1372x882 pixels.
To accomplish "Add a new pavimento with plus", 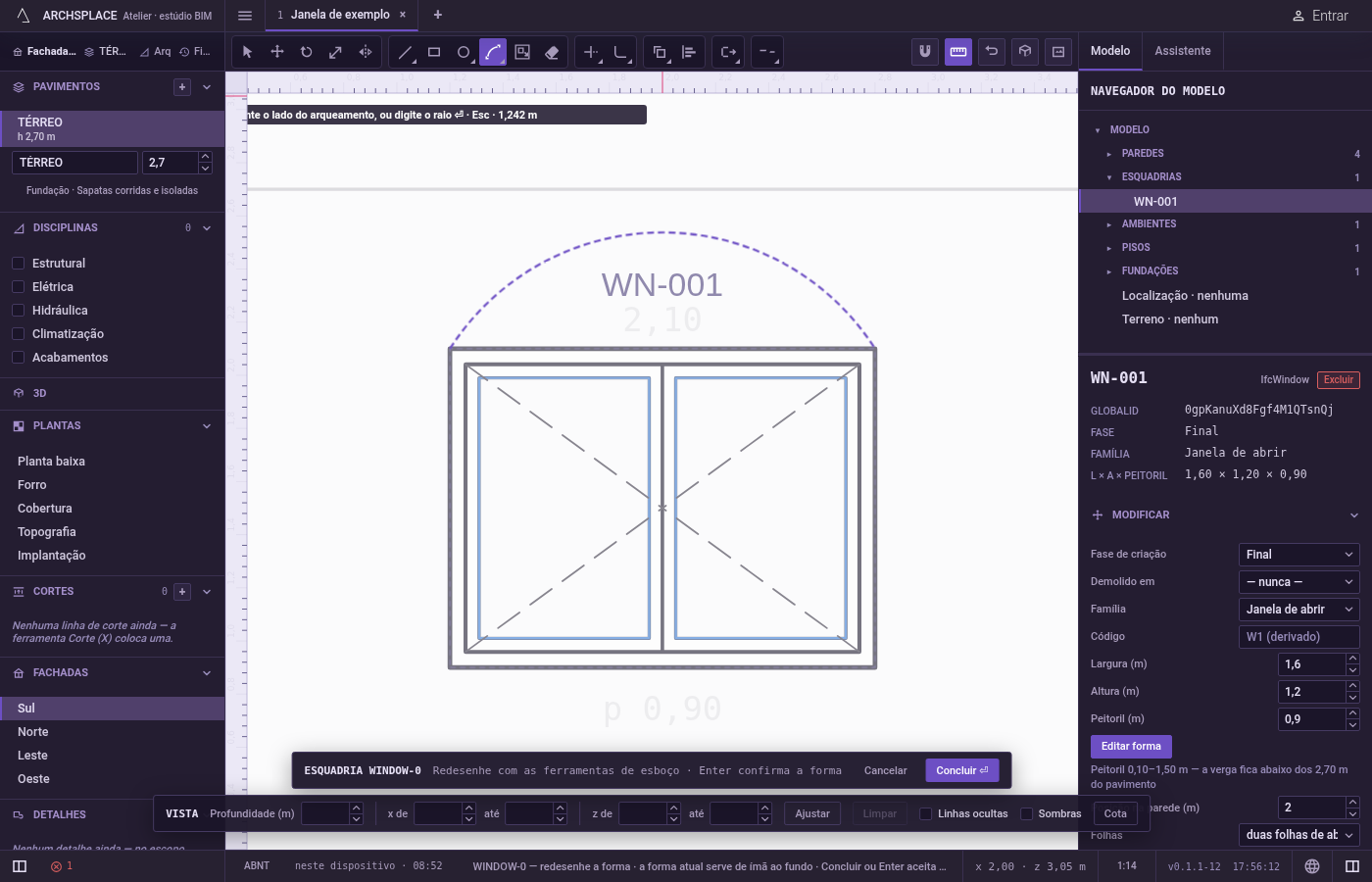I will click(x=182, y=87).
